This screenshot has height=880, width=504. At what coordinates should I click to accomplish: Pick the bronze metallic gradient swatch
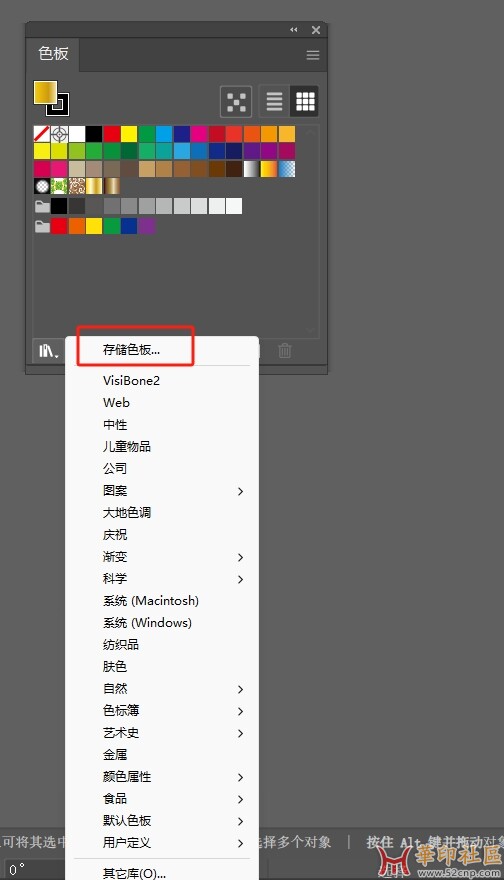[x=112, y=186]
